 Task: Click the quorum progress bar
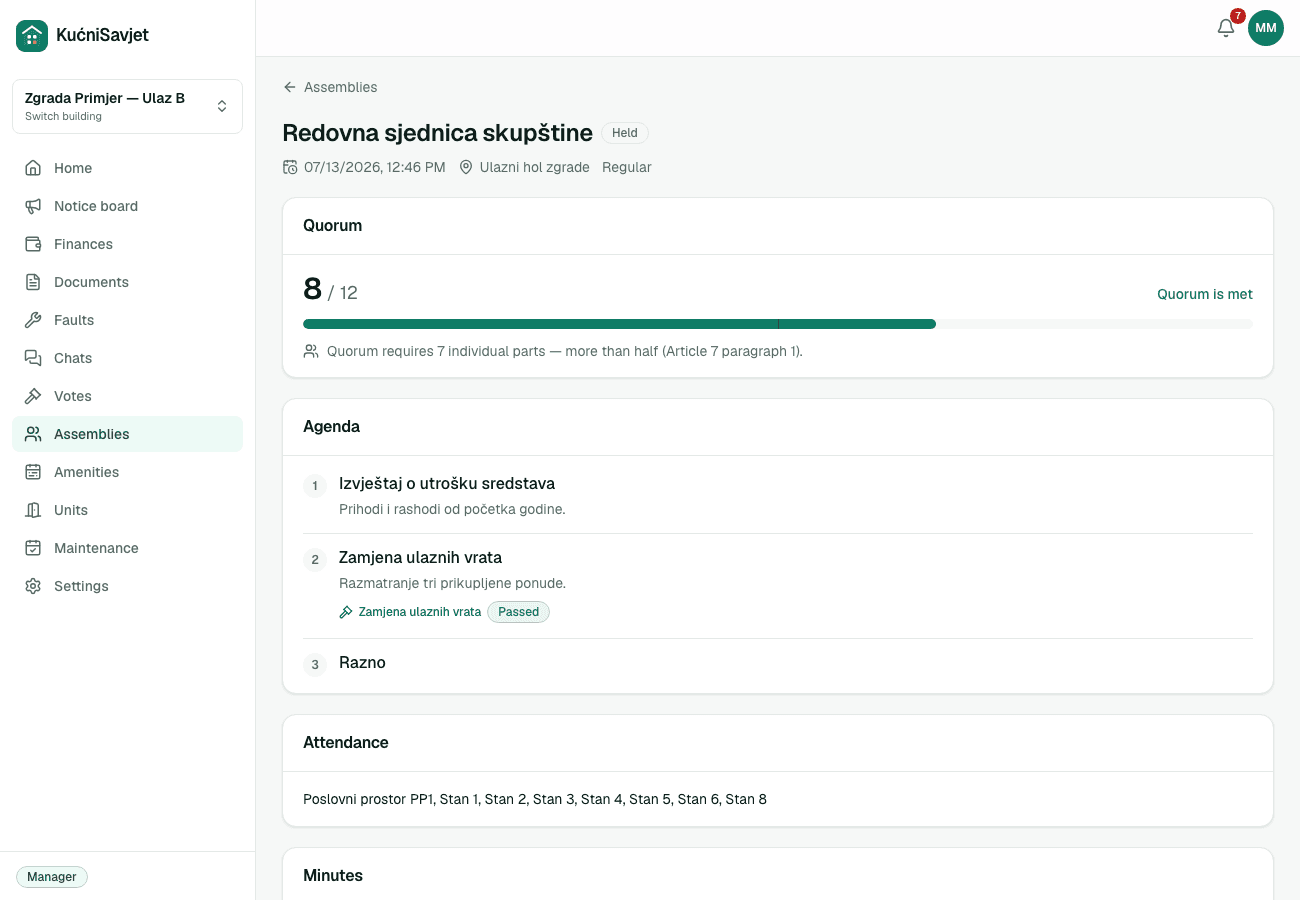tap(778, 324)
